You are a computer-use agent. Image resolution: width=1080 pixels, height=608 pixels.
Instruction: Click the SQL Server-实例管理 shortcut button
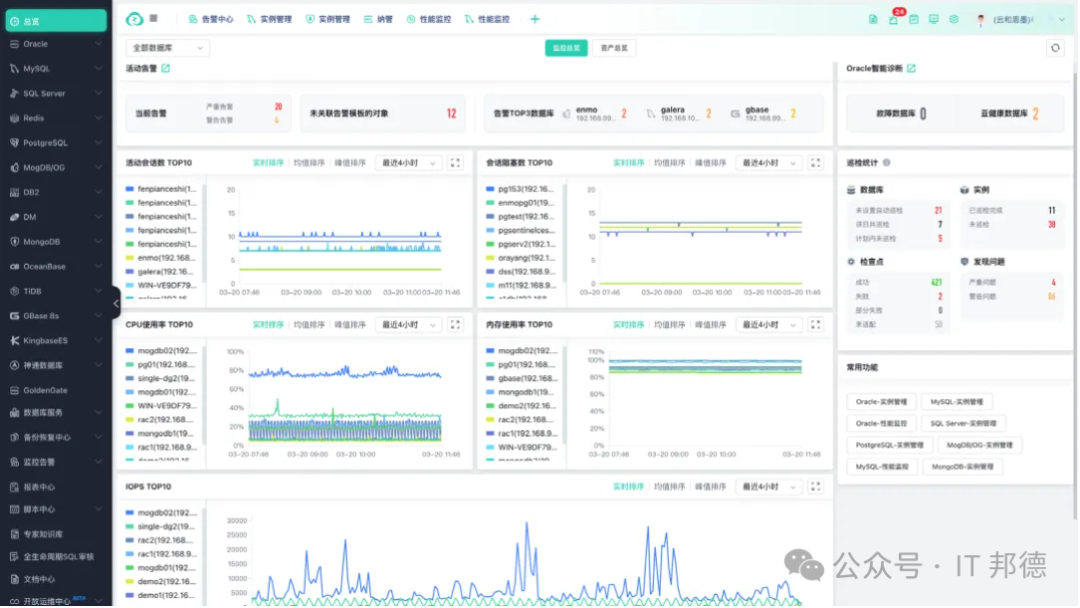[x=962, y=423]
